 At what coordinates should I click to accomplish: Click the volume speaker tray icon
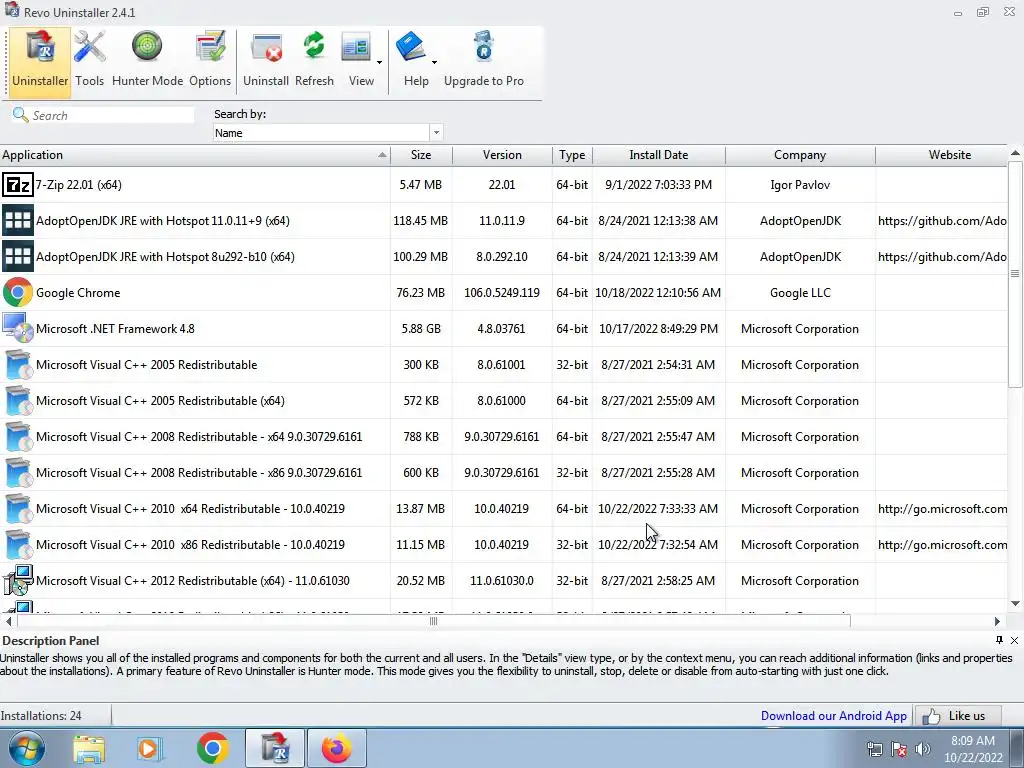(x=923, y=749)
